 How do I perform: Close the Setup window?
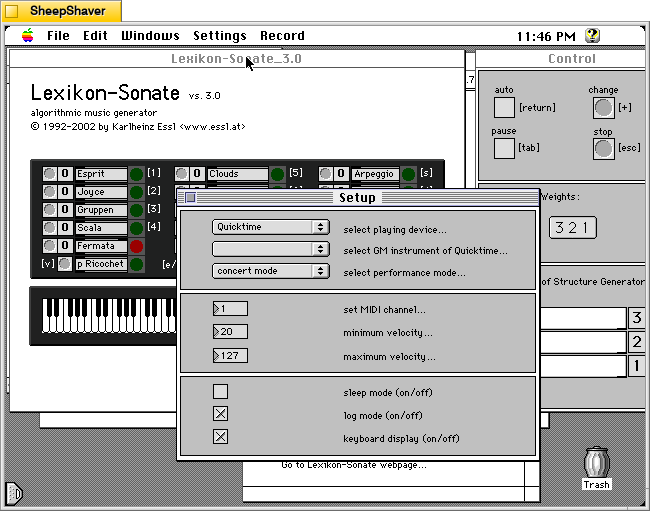(x=190, y=198)
